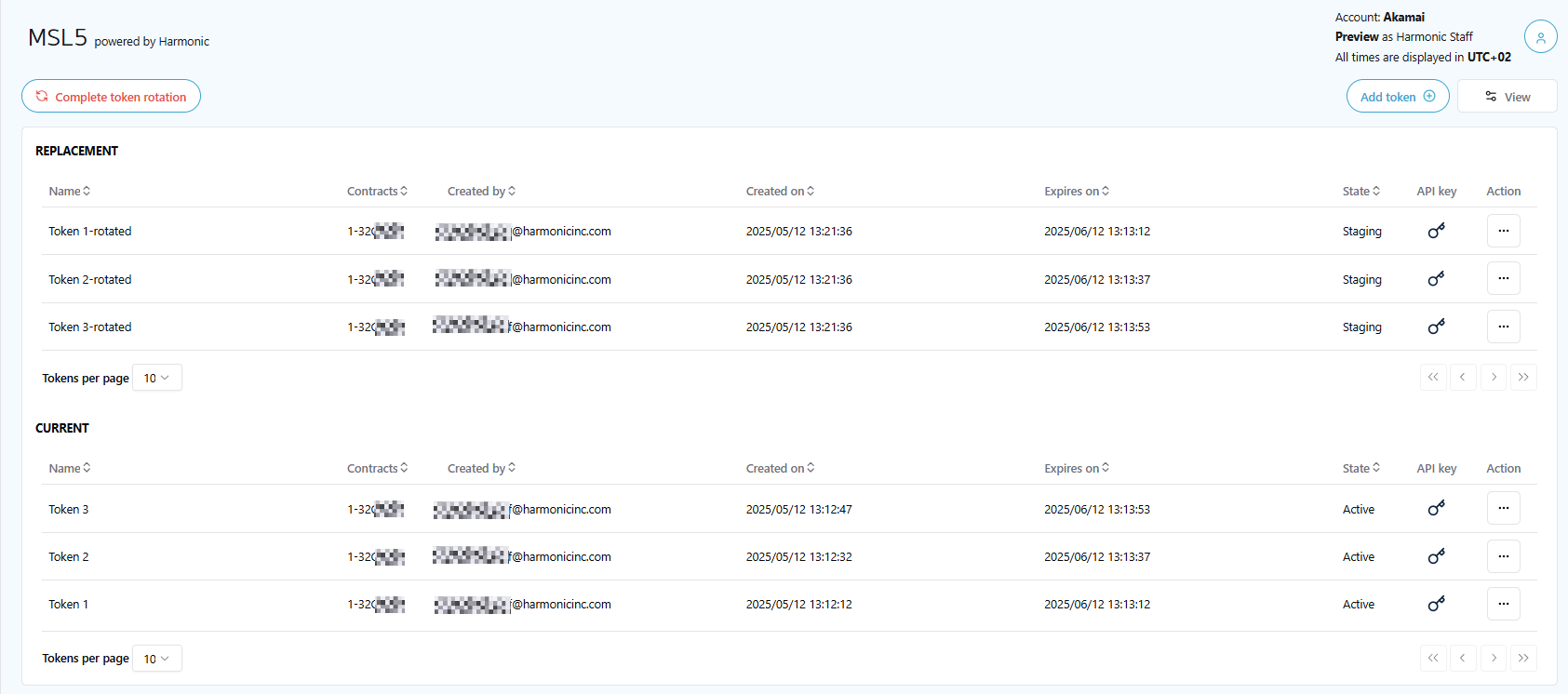Show API key for current Token 1
1568x694 pixels.
(1436, 604)
